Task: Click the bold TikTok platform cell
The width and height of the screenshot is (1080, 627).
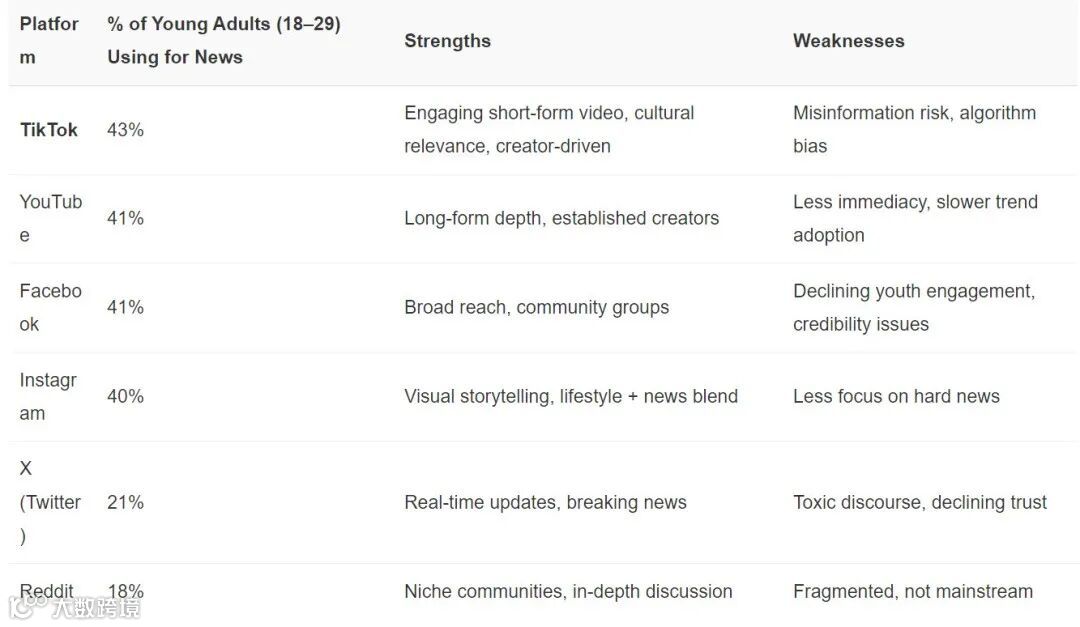Action: pyautogui.click(x=48, y=130)
